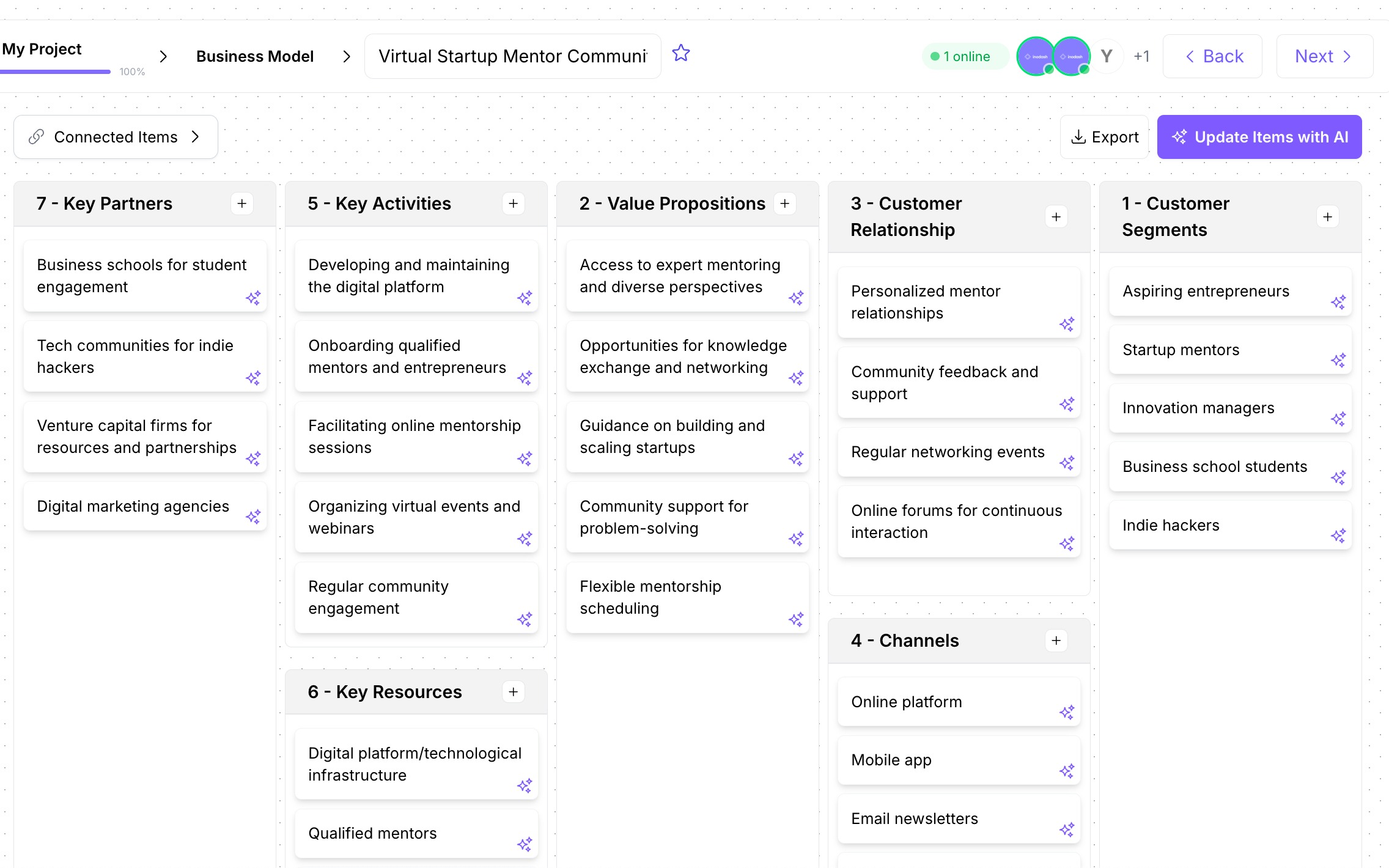Click Update Items with AI
This screenshot has width=1389, height=868.
[x=1258, y=137]
